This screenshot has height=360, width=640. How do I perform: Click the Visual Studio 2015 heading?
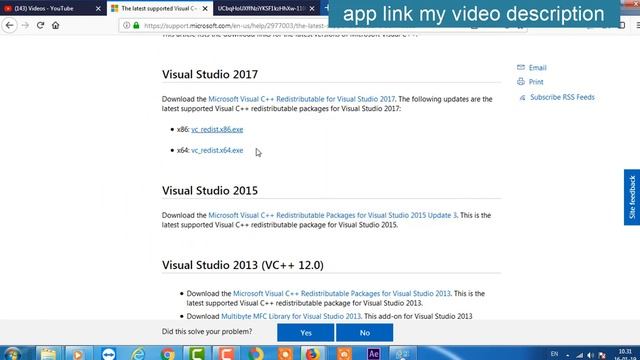pyautogui.click(x=210, y=191)
